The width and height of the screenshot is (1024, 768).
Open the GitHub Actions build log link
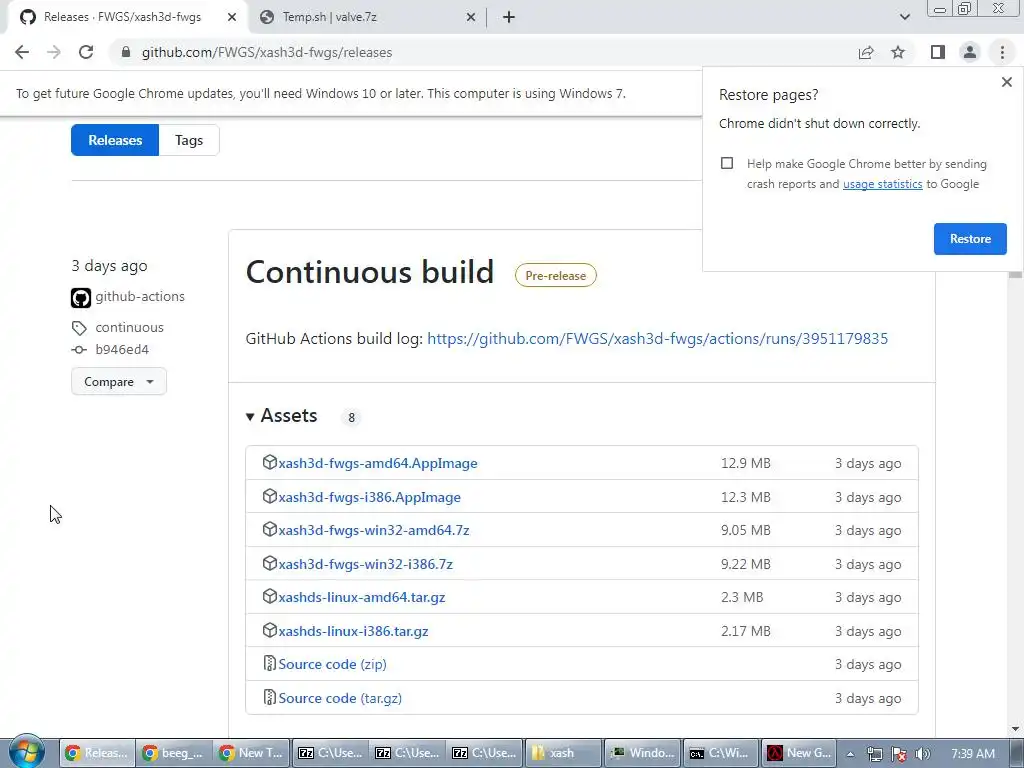click(x=657, y=338)
